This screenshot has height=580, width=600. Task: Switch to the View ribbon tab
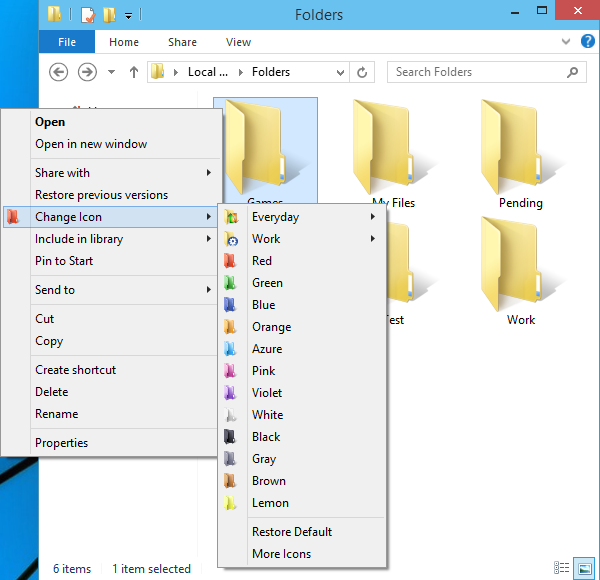coord(238,42)
